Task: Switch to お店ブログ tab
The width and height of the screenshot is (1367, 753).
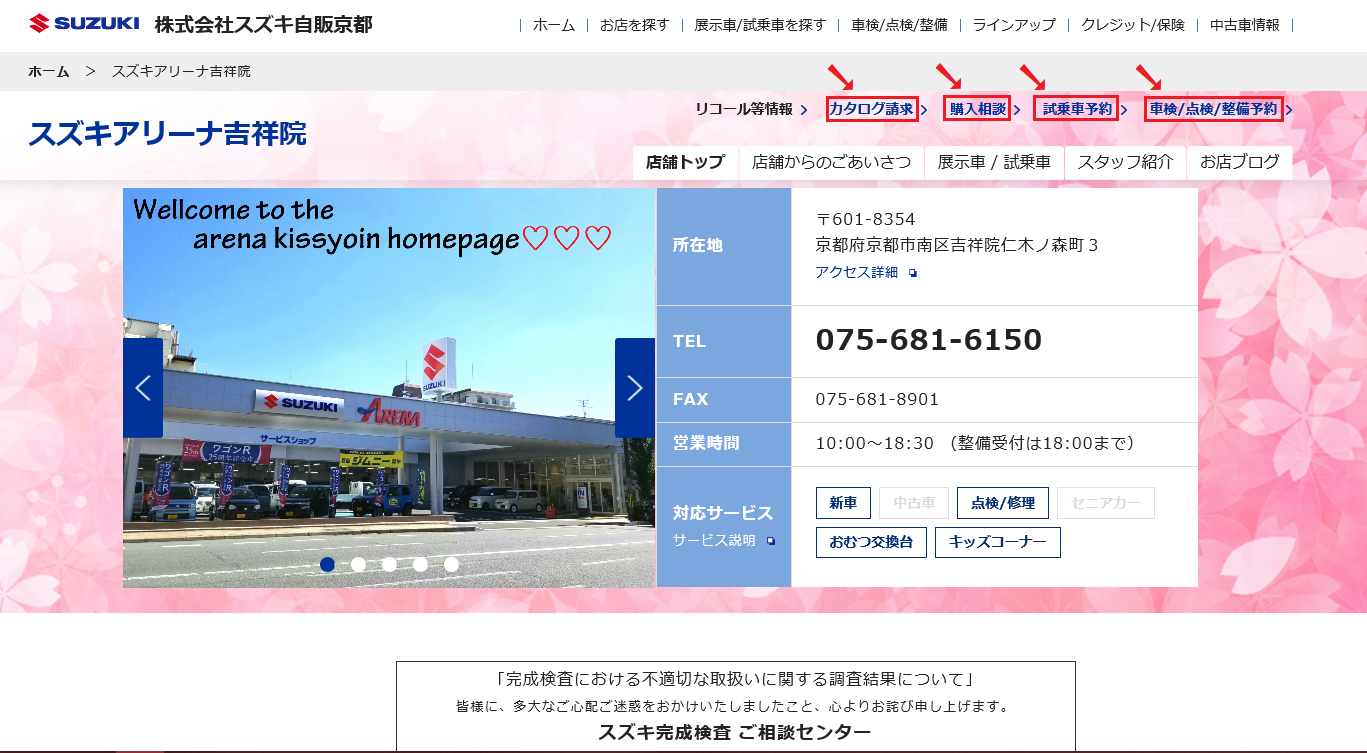Action: 1240,162
